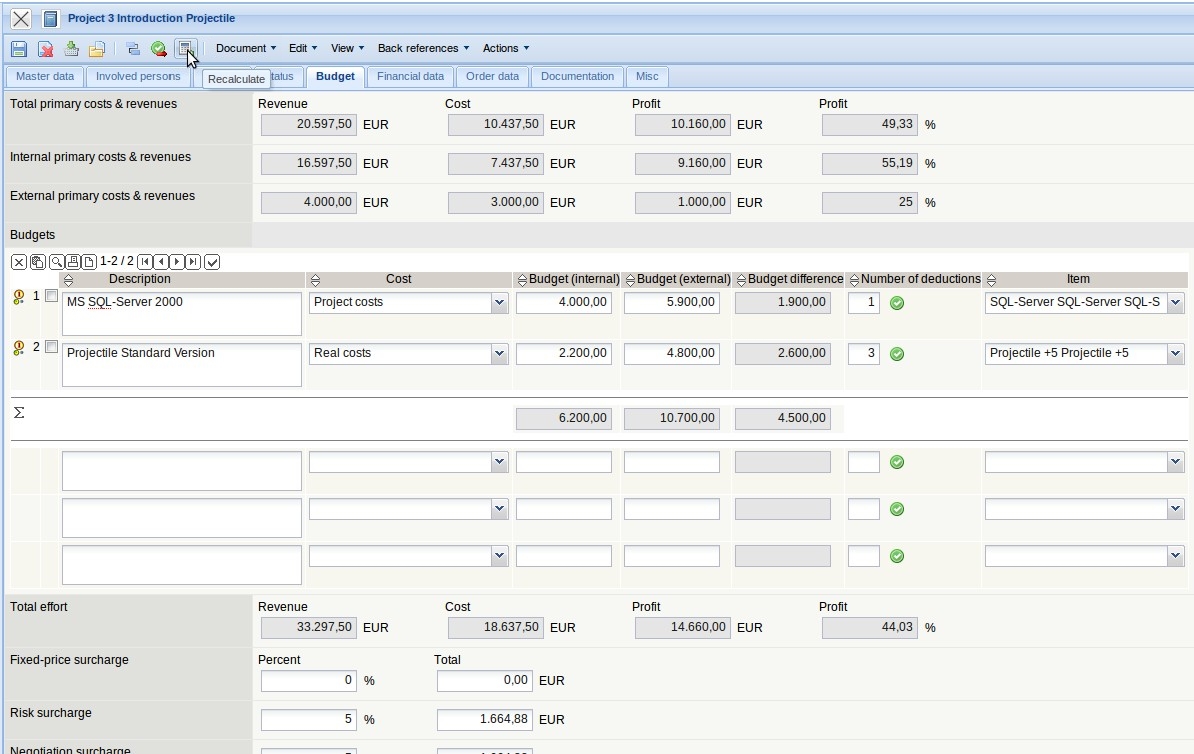Click the Risk surcharge percent field

coord(308,719)
